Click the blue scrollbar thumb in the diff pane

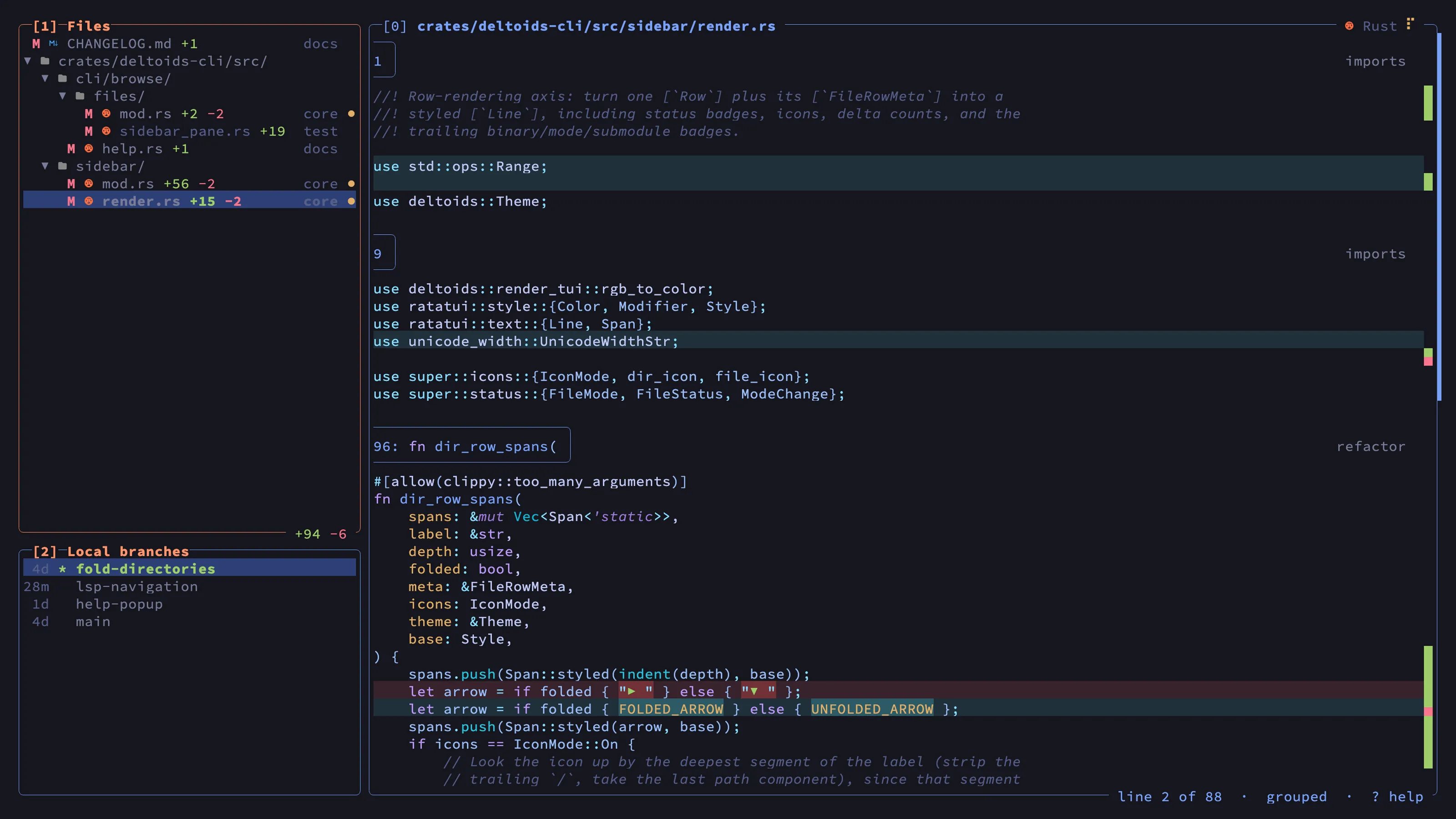pos(1439,217)
